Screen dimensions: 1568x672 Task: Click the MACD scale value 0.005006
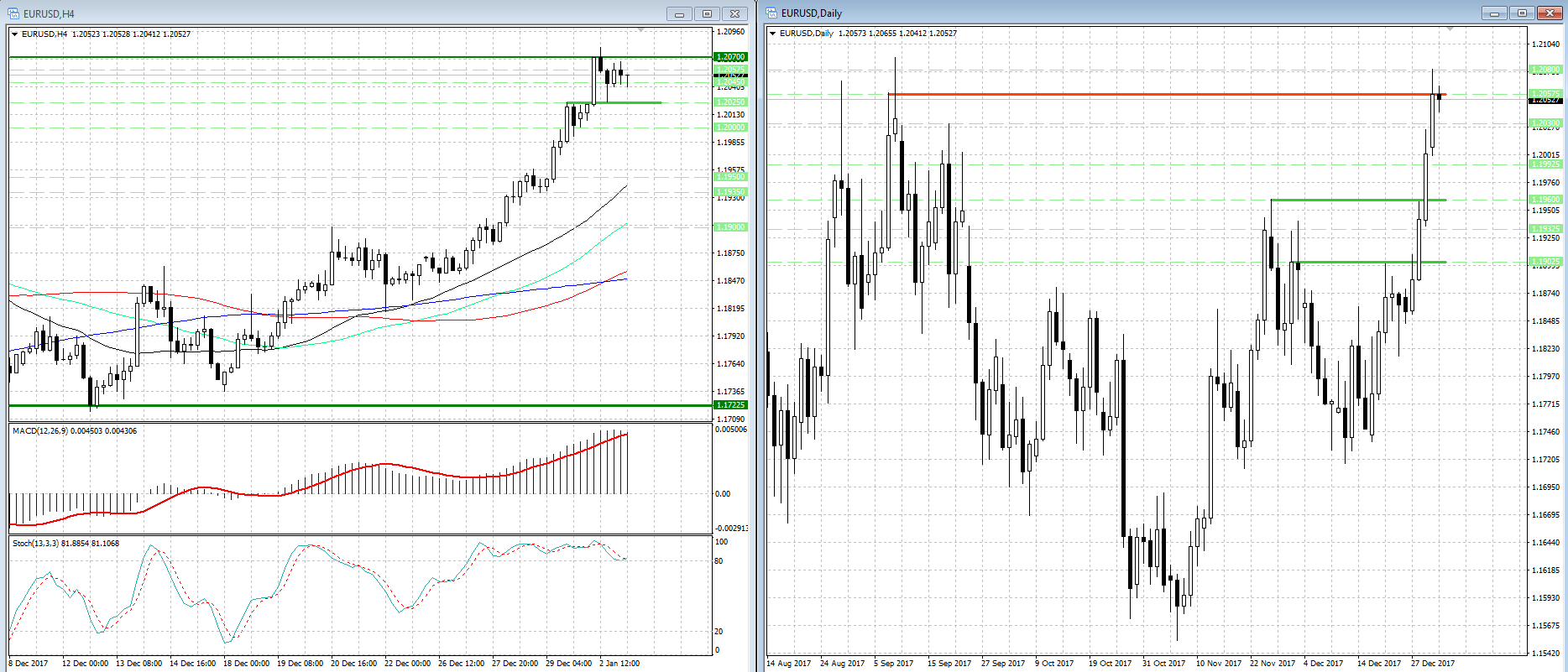[x=730, y=430]
